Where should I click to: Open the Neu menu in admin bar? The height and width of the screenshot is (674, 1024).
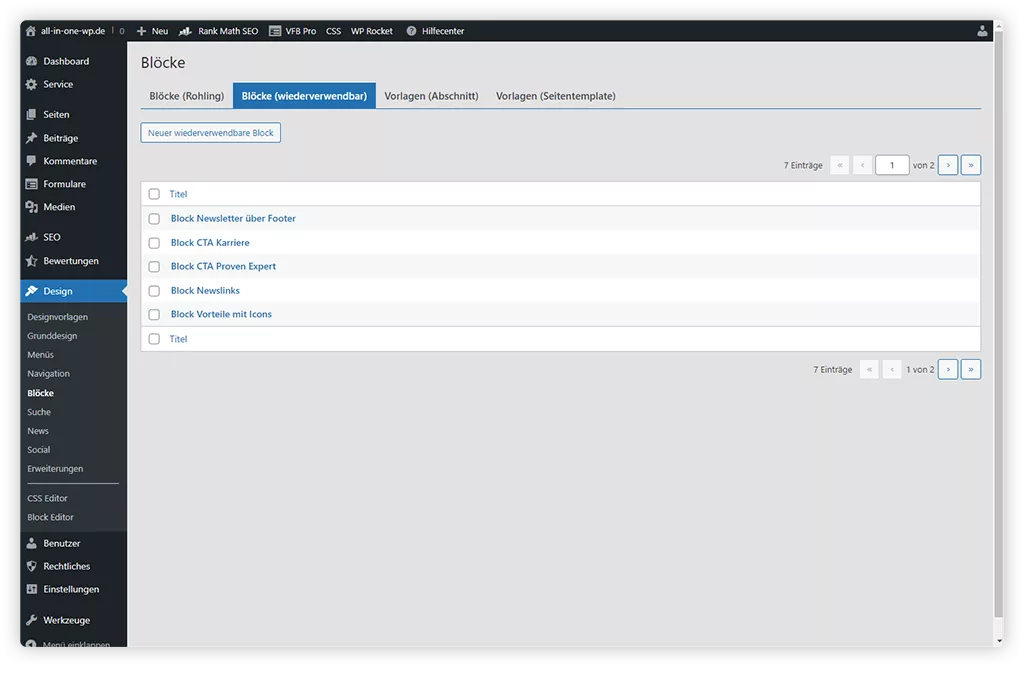pos(152,31)
